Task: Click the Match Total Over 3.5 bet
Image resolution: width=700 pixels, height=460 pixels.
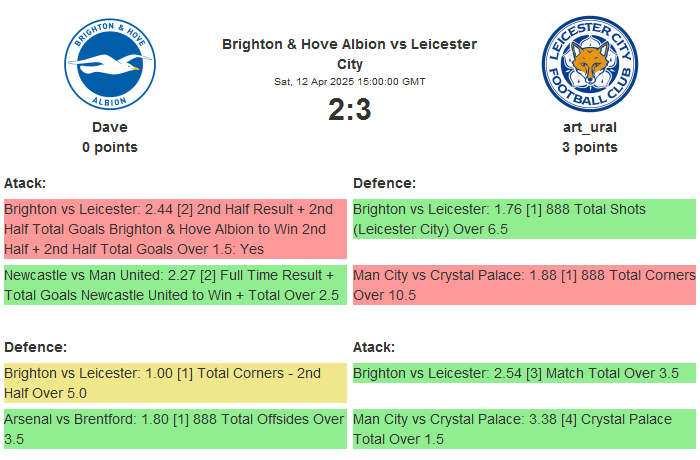Action: tap(523, 373)
